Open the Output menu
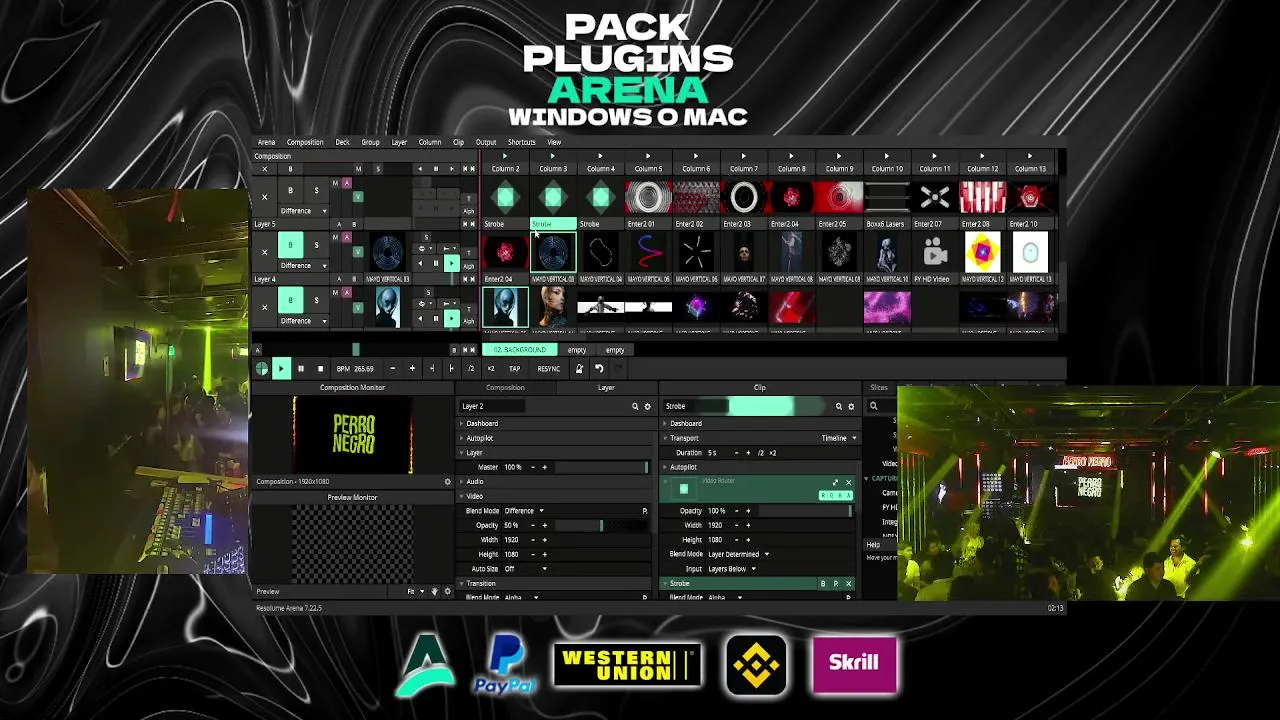The height and width of the screenshot is (720, 1280). point(486,142)
